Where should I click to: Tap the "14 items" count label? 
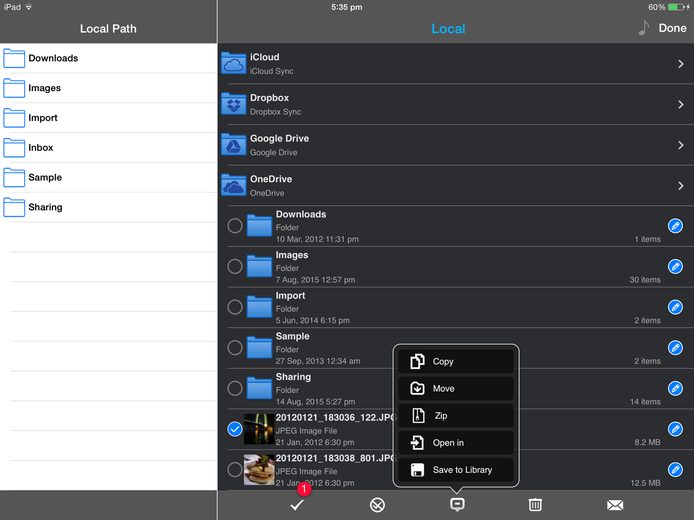click(645, 402)
